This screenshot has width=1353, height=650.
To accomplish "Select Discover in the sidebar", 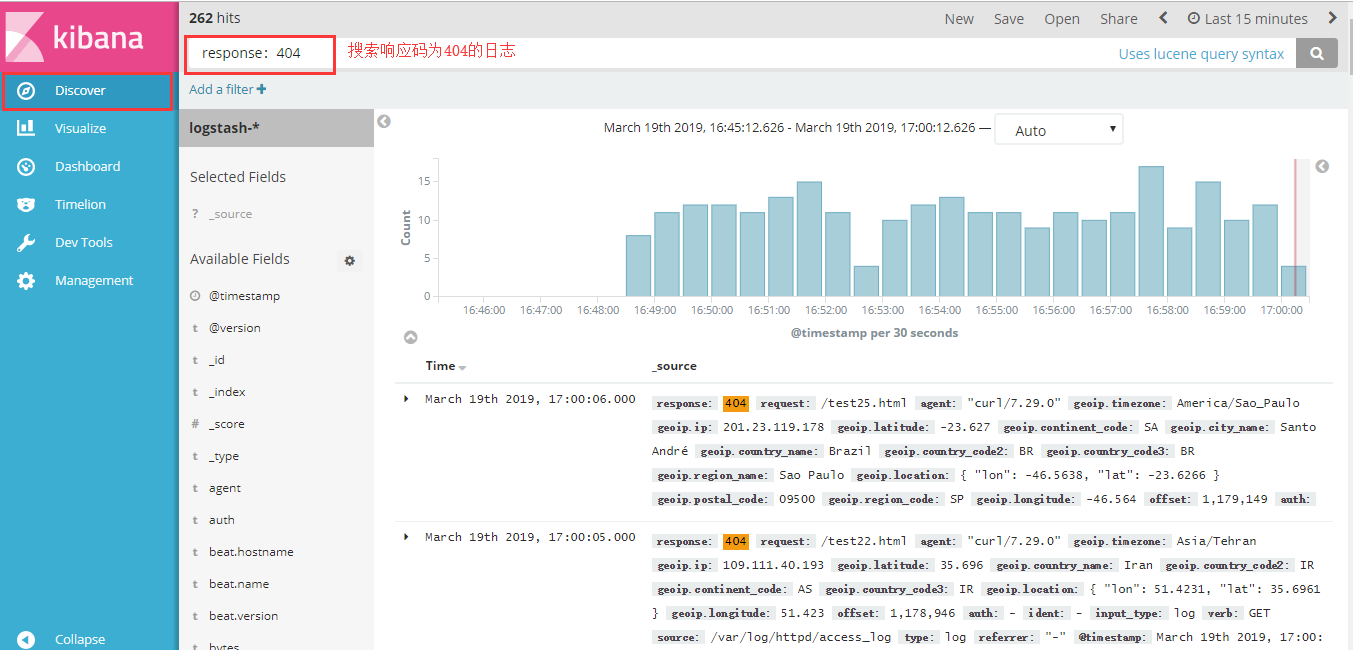I will pyautogui.click(x=80, y=90).
